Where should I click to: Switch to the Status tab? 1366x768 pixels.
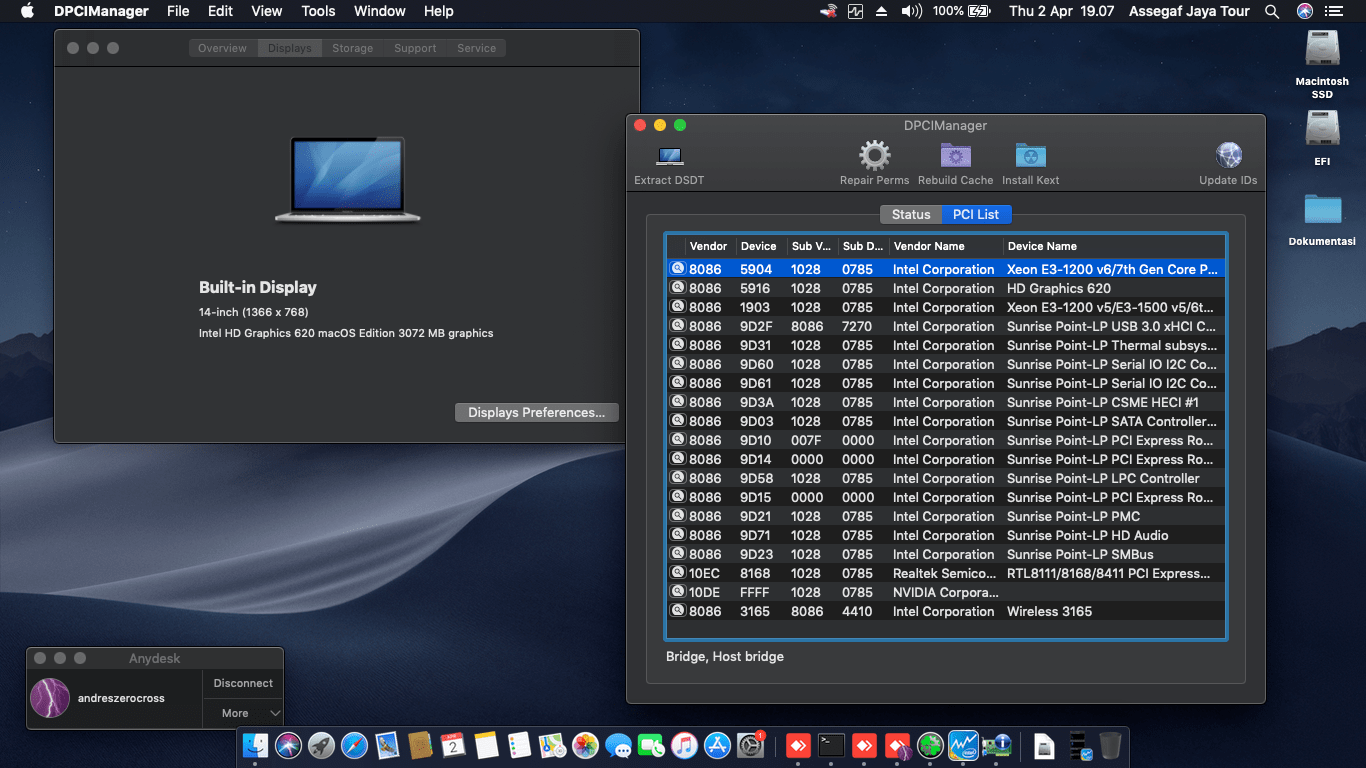coord(911,214)
